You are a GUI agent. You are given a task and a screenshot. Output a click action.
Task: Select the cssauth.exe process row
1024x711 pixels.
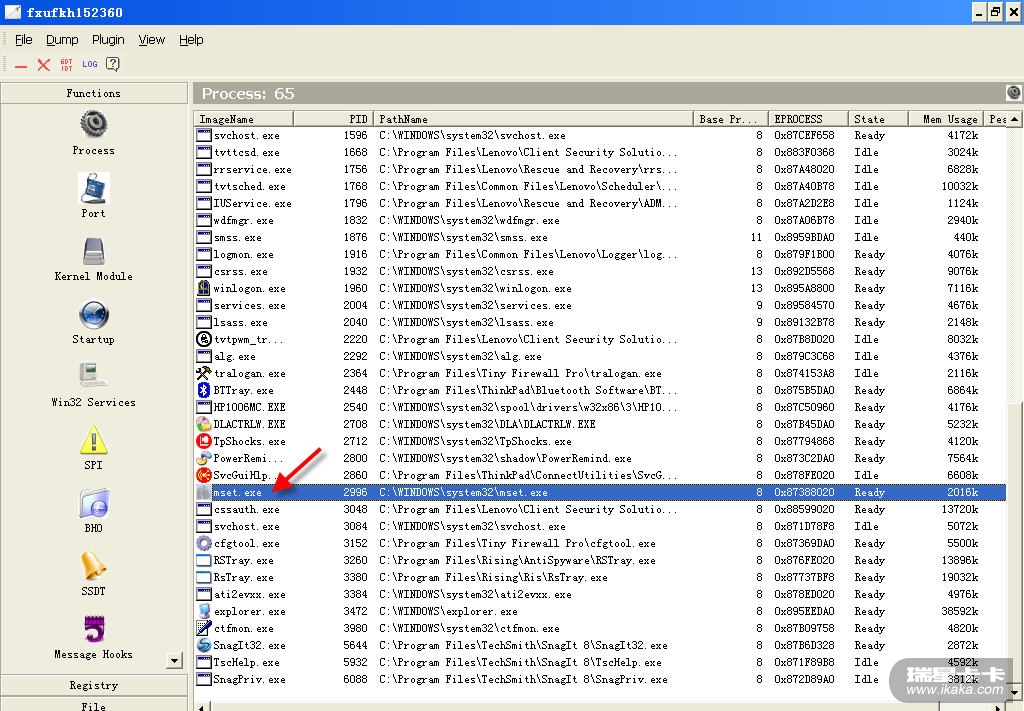pyautogui.click(x=600, y=509)
